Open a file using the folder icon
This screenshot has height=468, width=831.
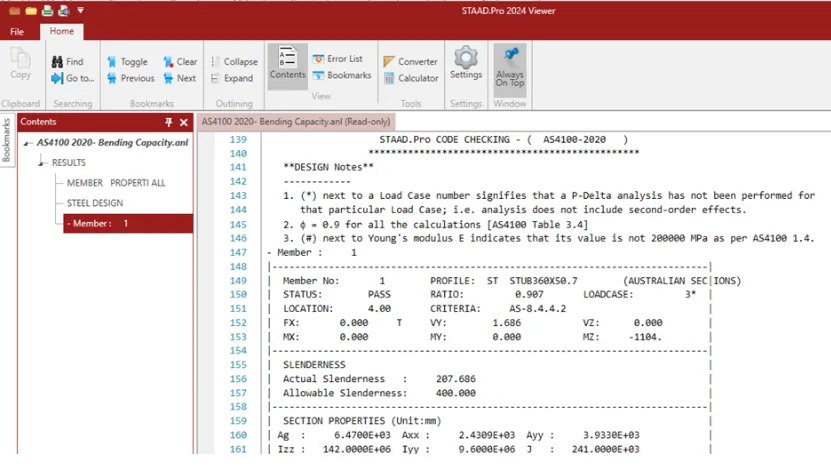[31, 11]
